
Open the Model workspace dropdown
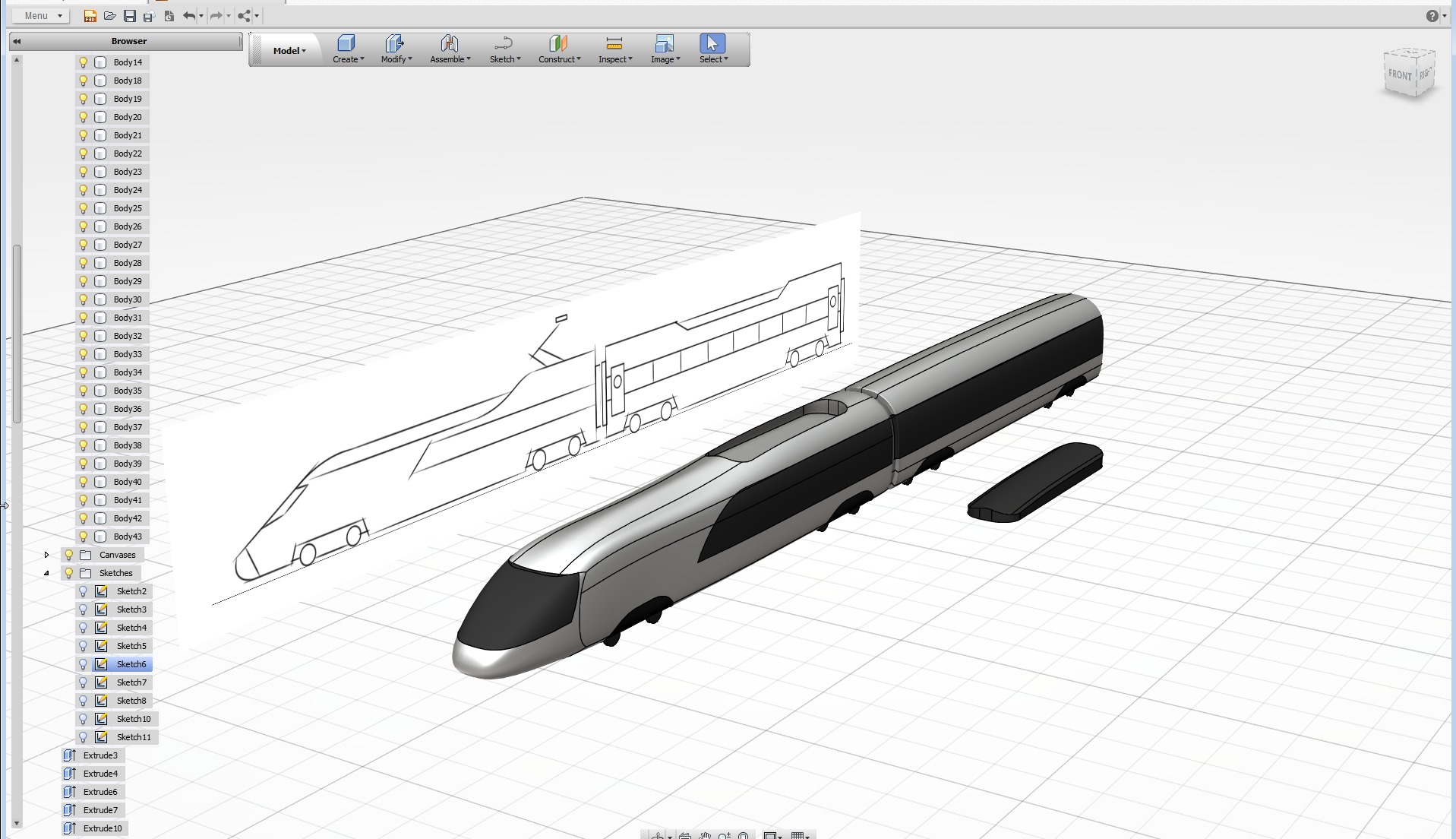pyautogui.click(x=288, y=50)
